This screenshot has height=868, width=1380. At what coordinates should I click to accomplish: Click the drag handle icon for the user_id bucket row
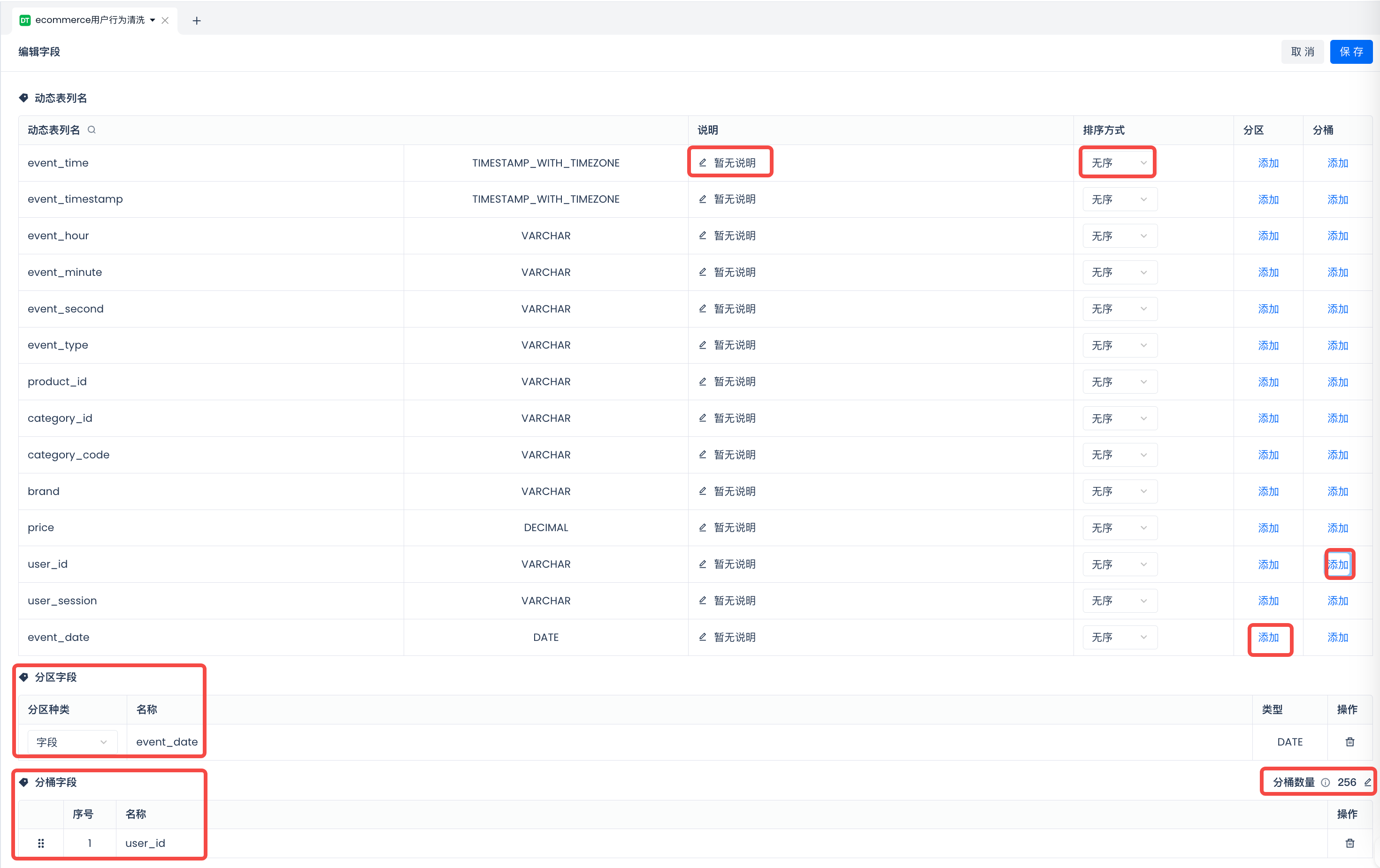(x=41, y=843)
